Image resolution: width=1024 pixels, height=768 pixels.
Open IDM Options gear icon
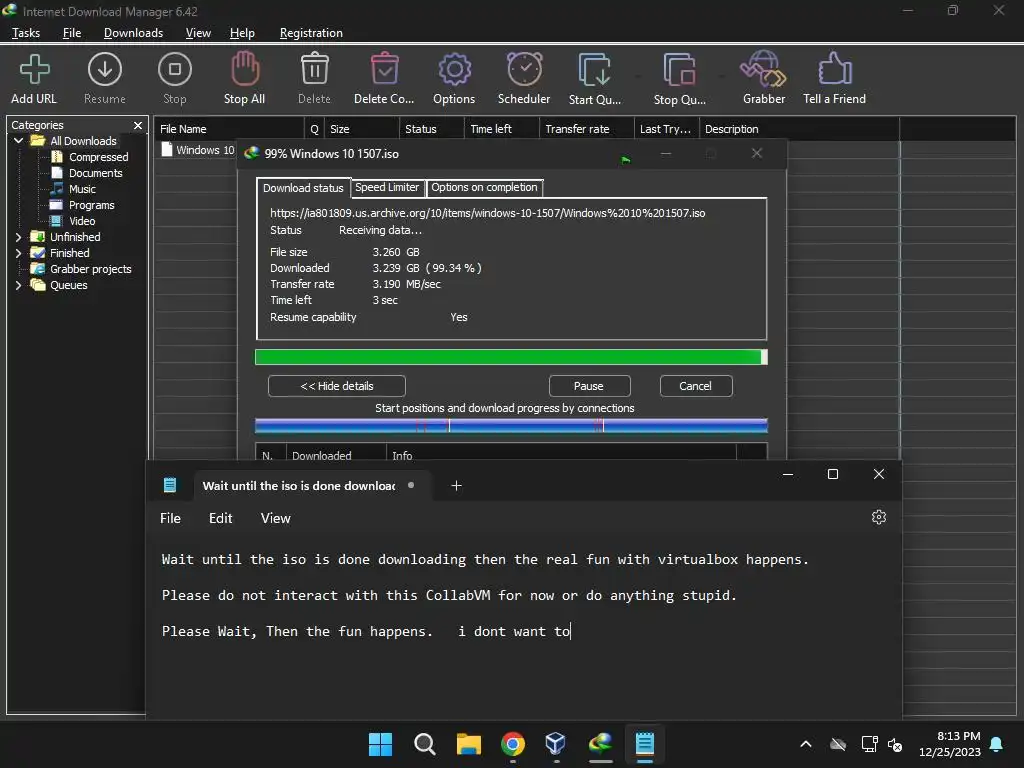455,69
